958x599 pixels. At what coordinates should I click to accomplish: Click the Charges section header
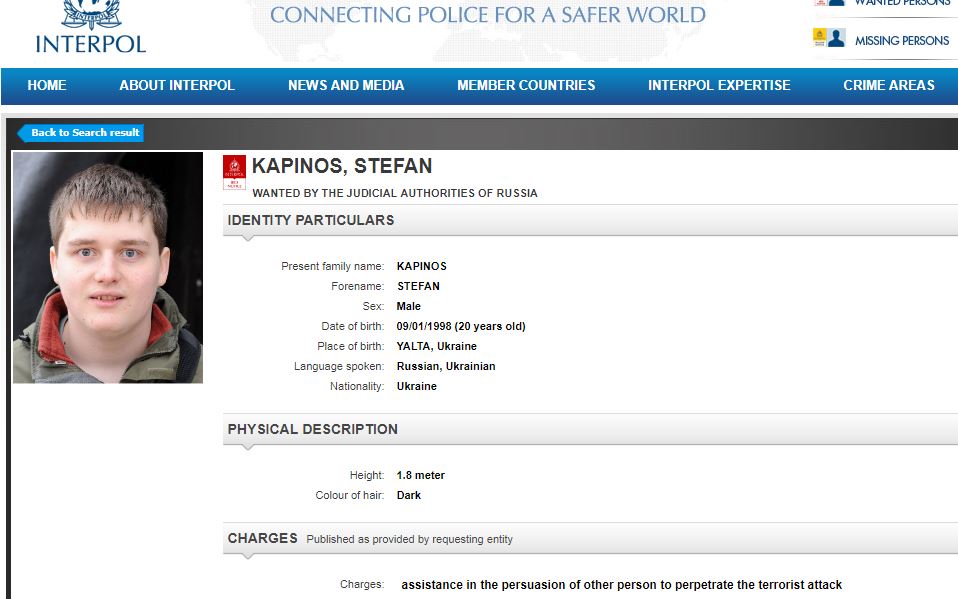point(263,538)
